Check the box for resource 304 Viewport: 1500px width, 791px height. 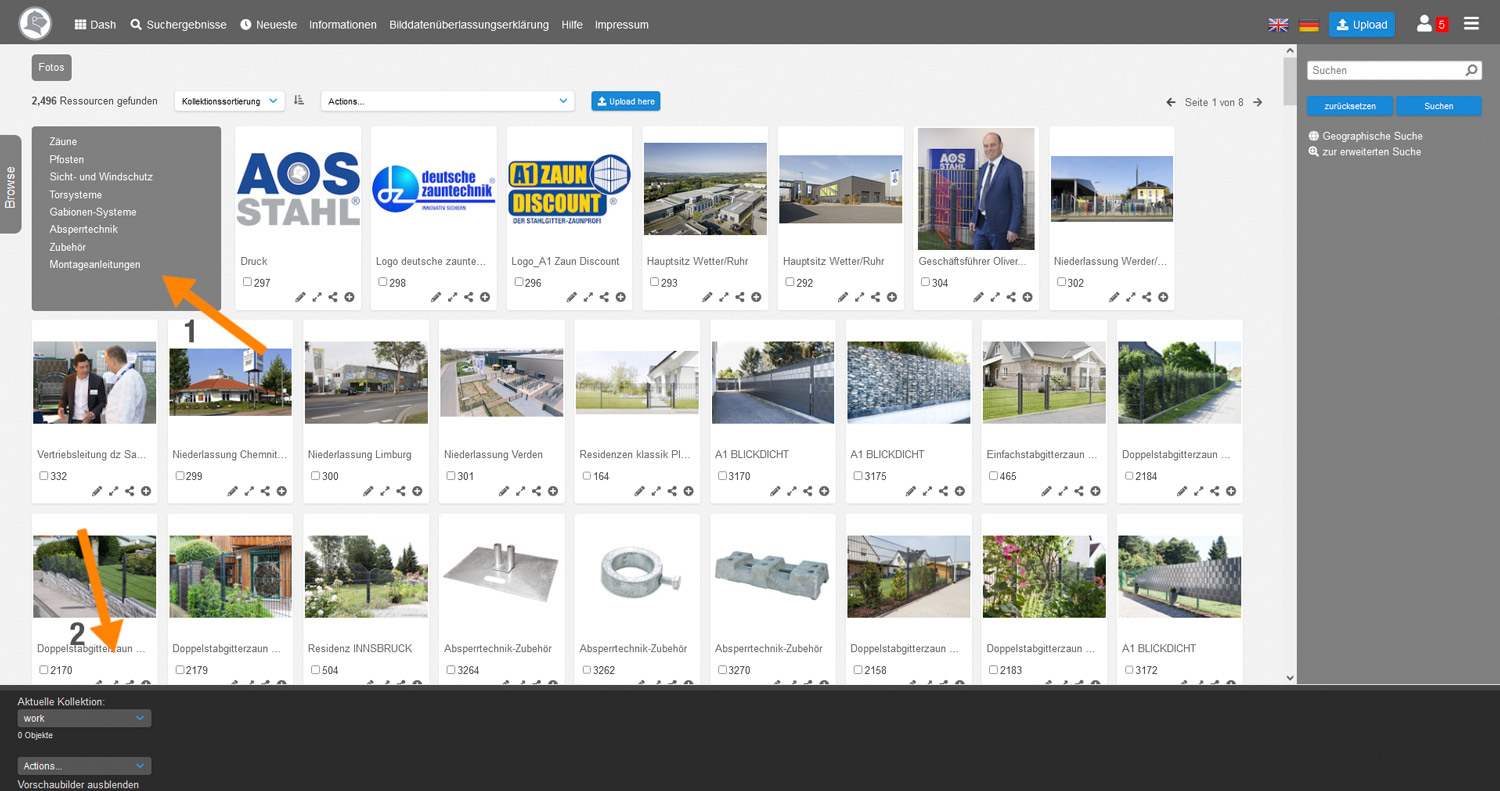tap(925, 282)
